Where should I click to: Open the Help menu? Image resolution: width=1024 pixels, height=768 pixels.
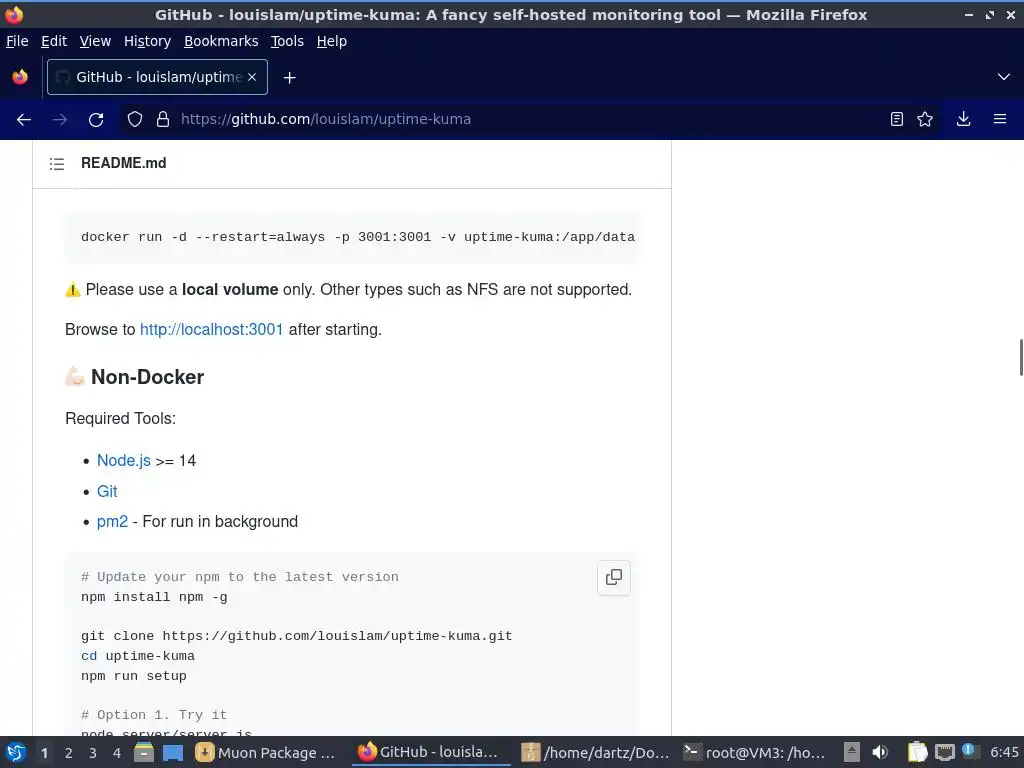pyautogui.click(x=332, y=41)
